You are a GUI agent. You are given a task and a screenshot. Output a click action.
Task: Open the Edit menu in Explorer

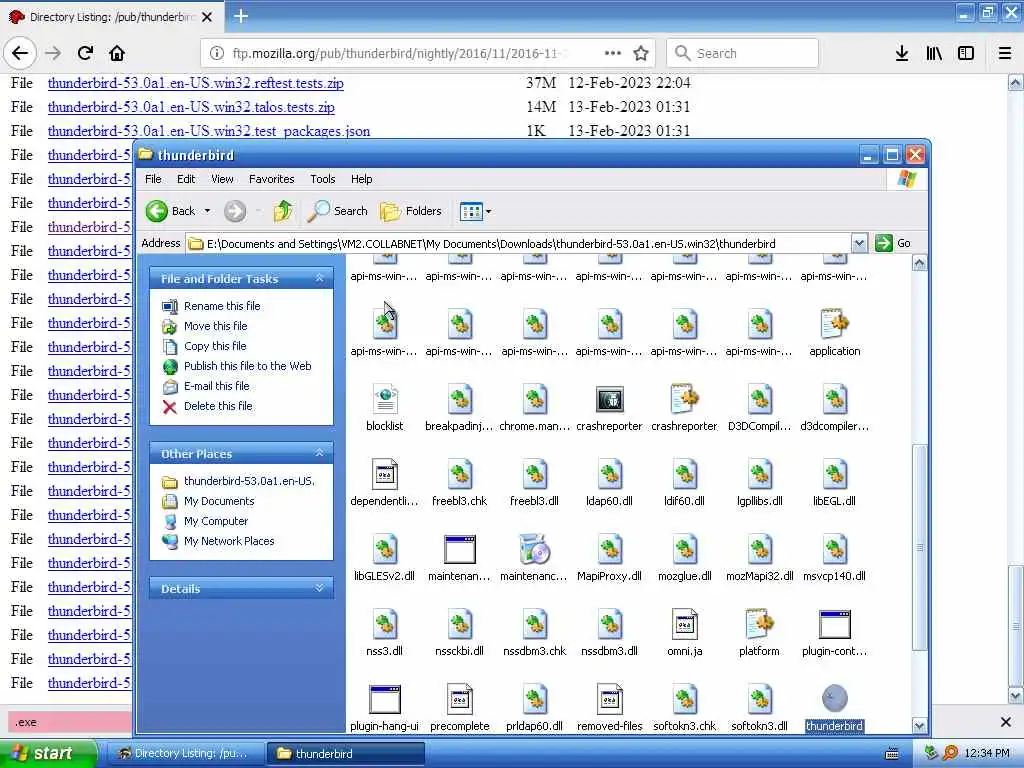[x=186, y=179]
